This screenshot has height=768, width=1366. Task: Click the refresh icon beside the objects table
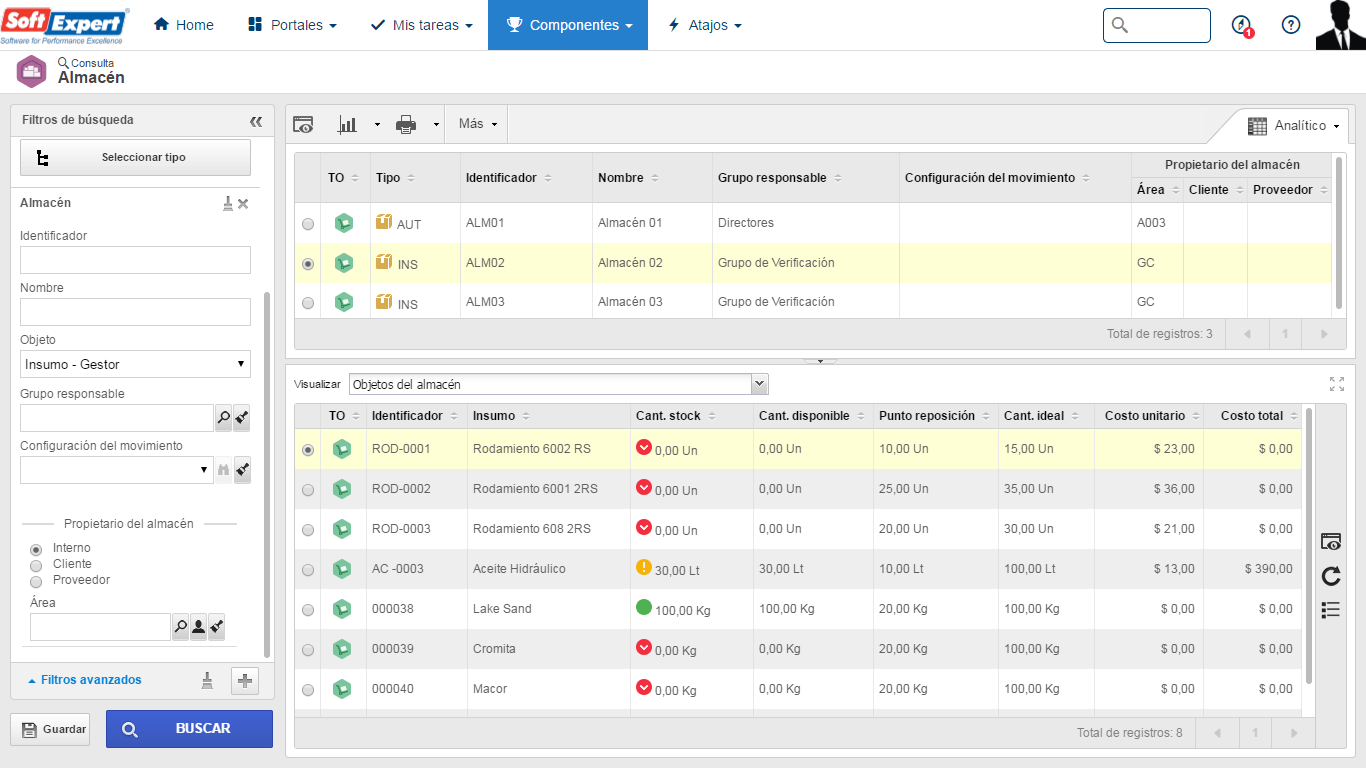[1330, 576]
